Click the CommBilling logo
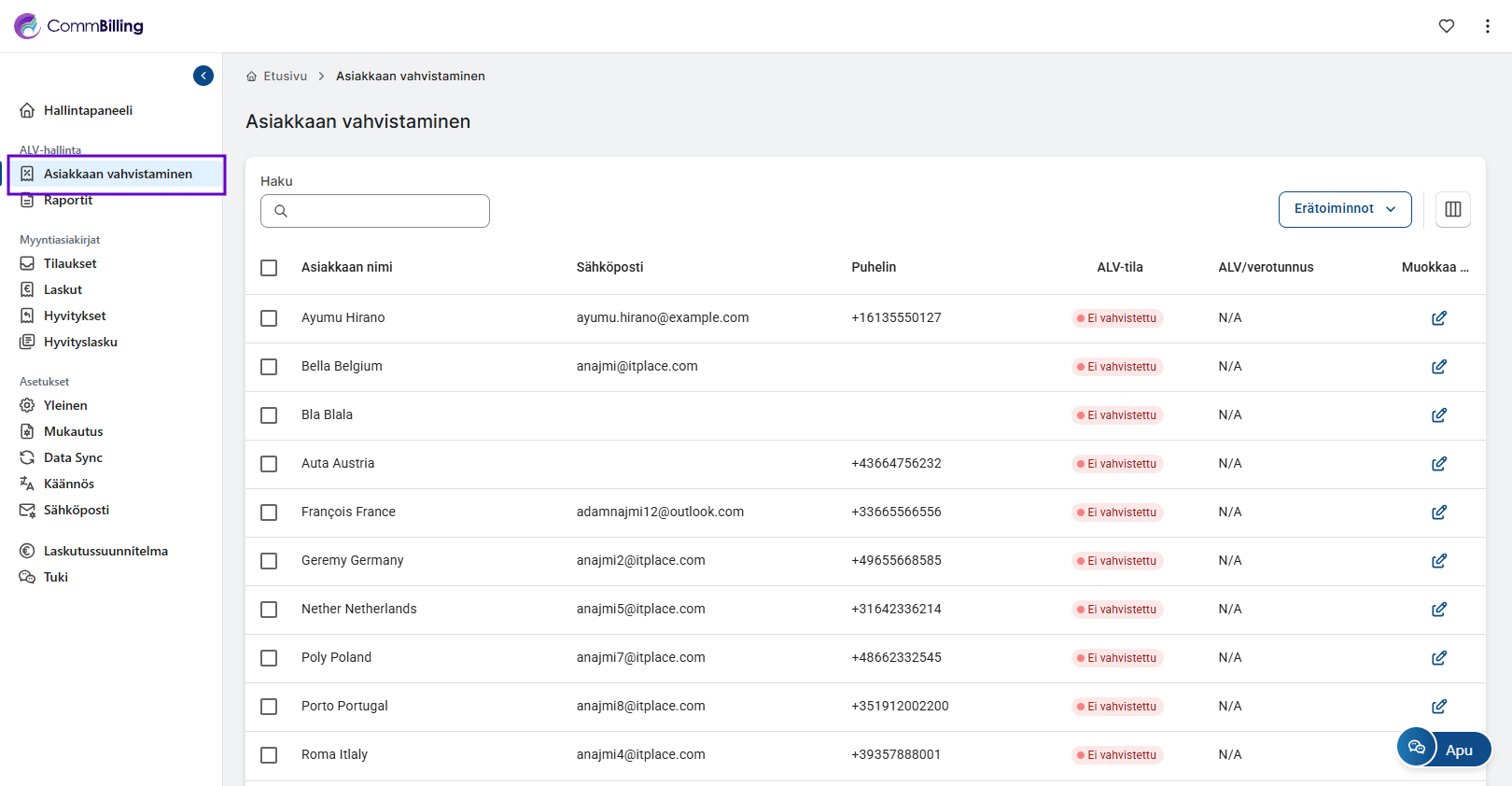1512x786 pixels. tap(79, 26)
